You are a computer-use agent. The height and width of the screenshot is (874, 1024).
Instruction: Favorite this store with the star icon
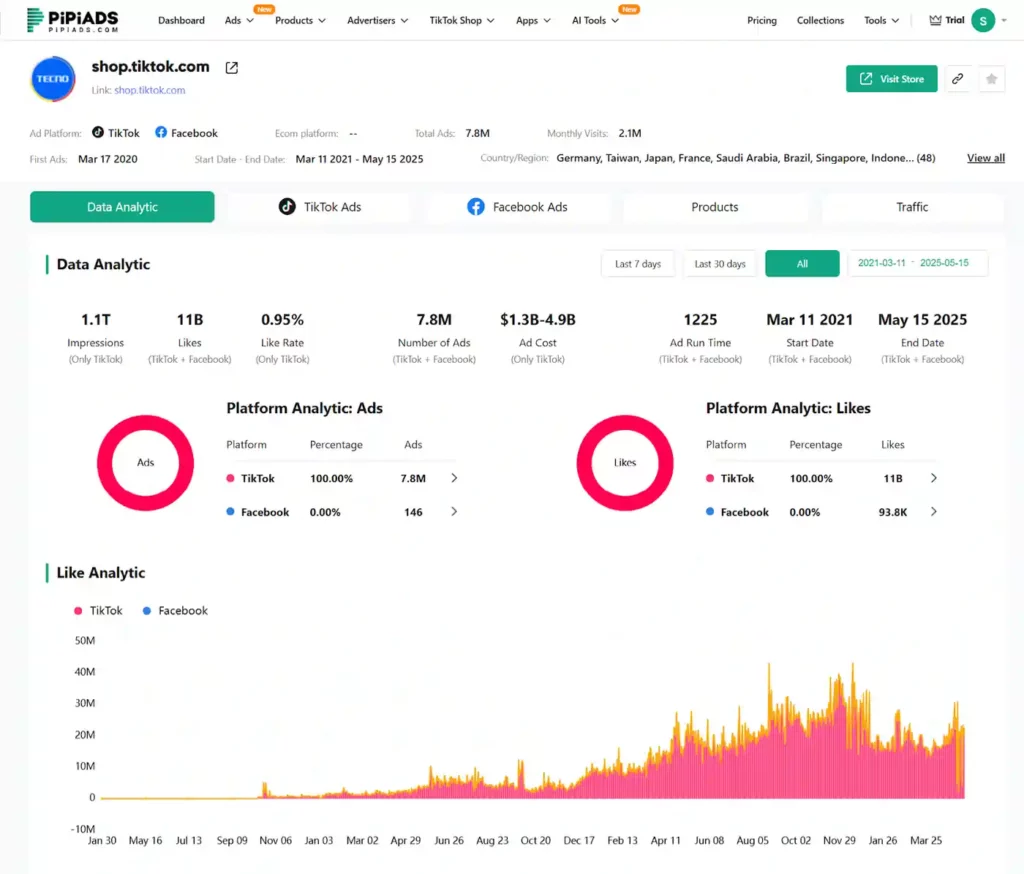(x=991, y=78)
